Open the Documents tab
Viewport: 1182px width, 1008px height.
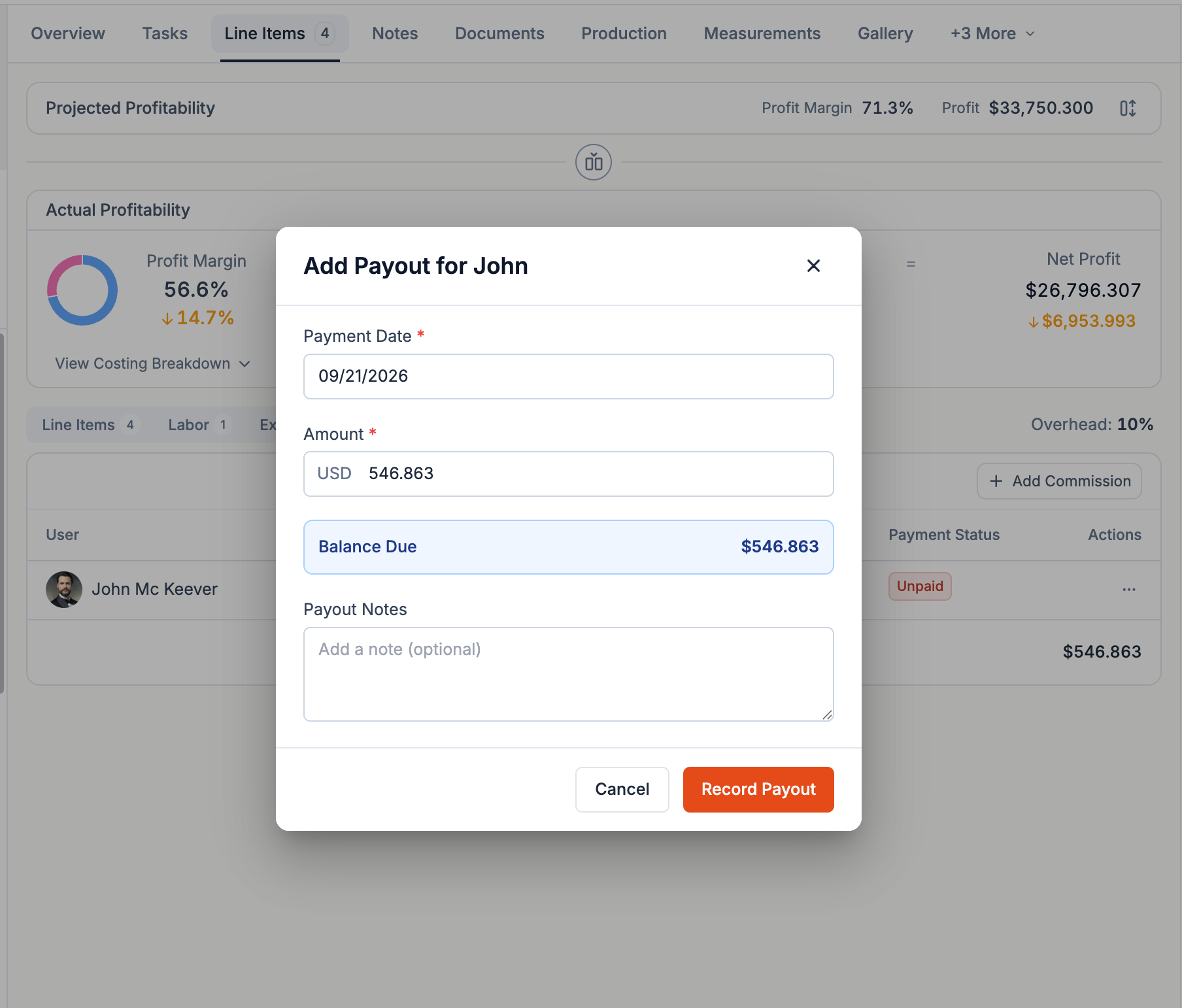pyautogui.click(x=499, y=33)
